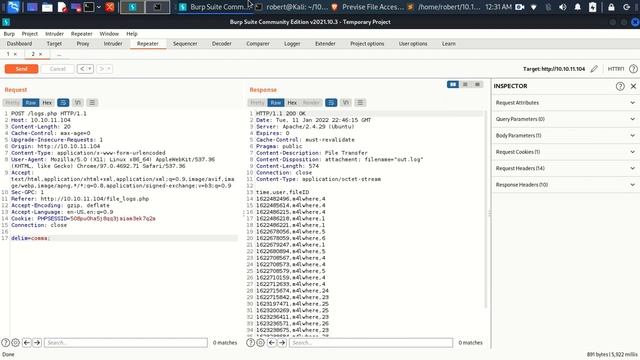Open the Help menu
The width and height of the screenshot is (640, 360).
(131, 34)
